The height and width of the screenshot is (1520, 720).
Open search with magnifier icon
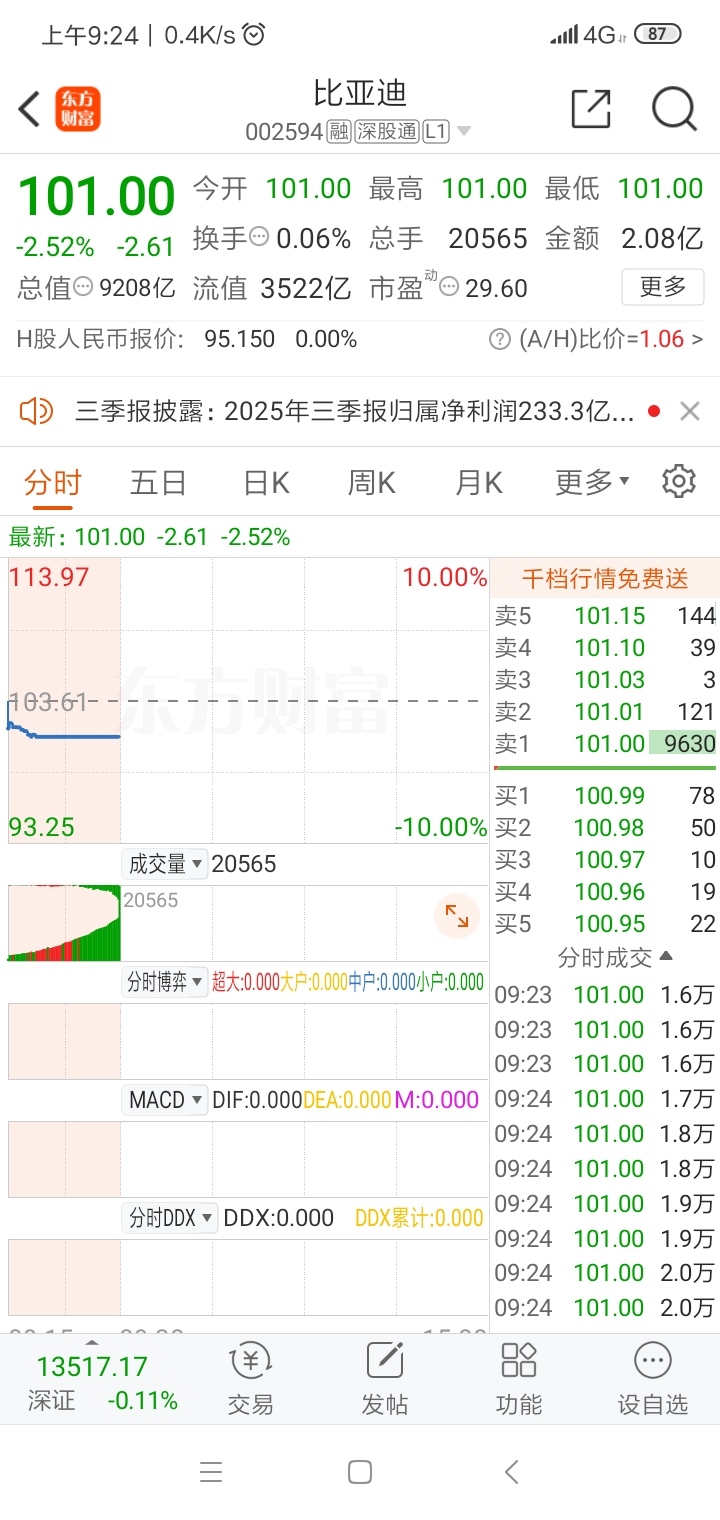674,109
